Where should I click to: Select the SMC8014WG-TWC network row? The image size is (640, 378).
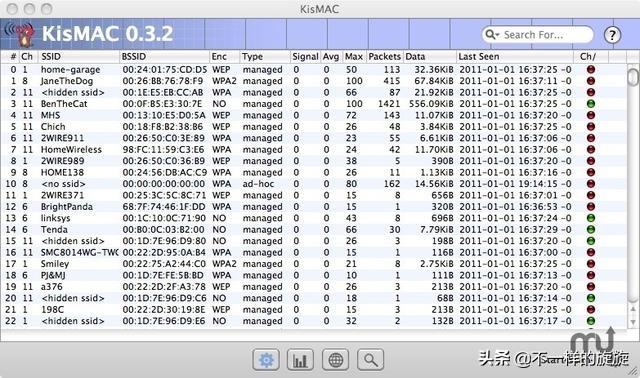313,252
